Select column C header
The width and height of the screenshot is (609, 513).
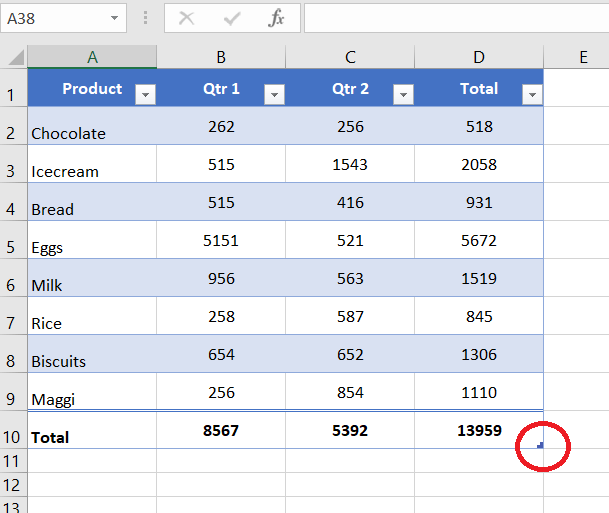coord(350,57)
